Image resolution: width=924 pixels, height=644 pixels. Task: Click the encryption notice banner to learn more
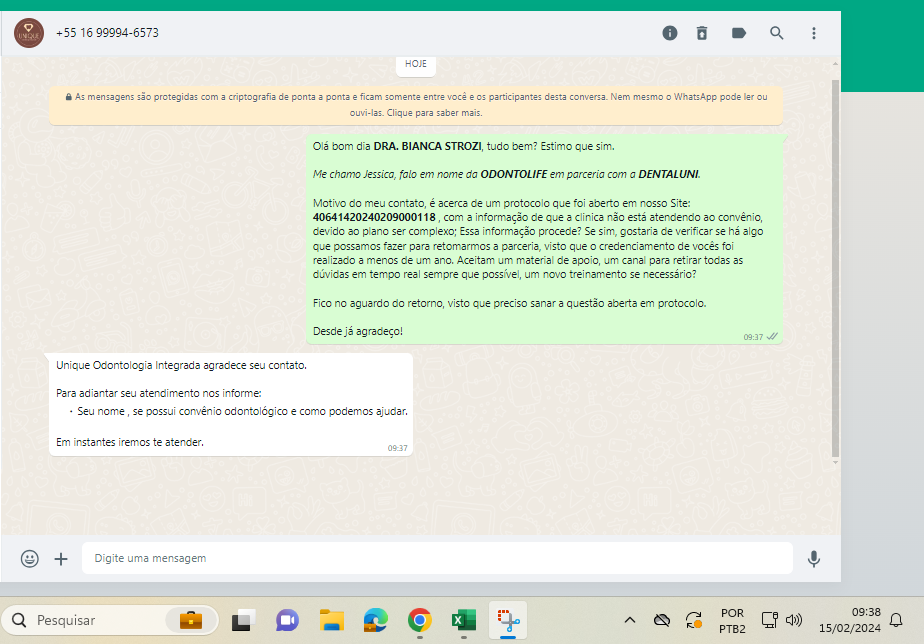pyautogui.click(x=416, y=104)
